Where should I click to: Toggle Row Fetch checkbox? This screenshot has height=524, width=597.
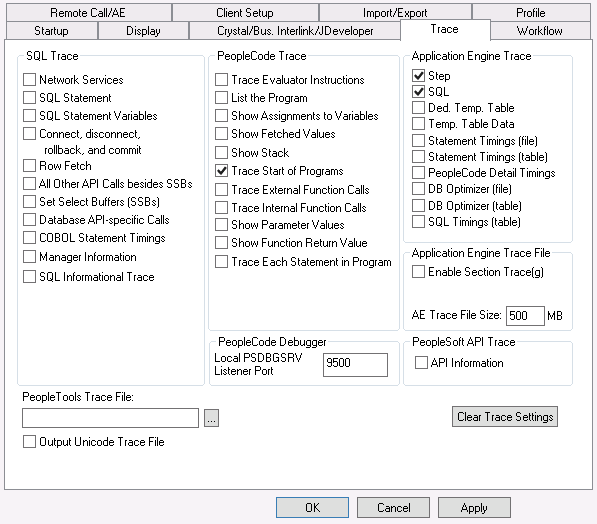coord(29,166)
